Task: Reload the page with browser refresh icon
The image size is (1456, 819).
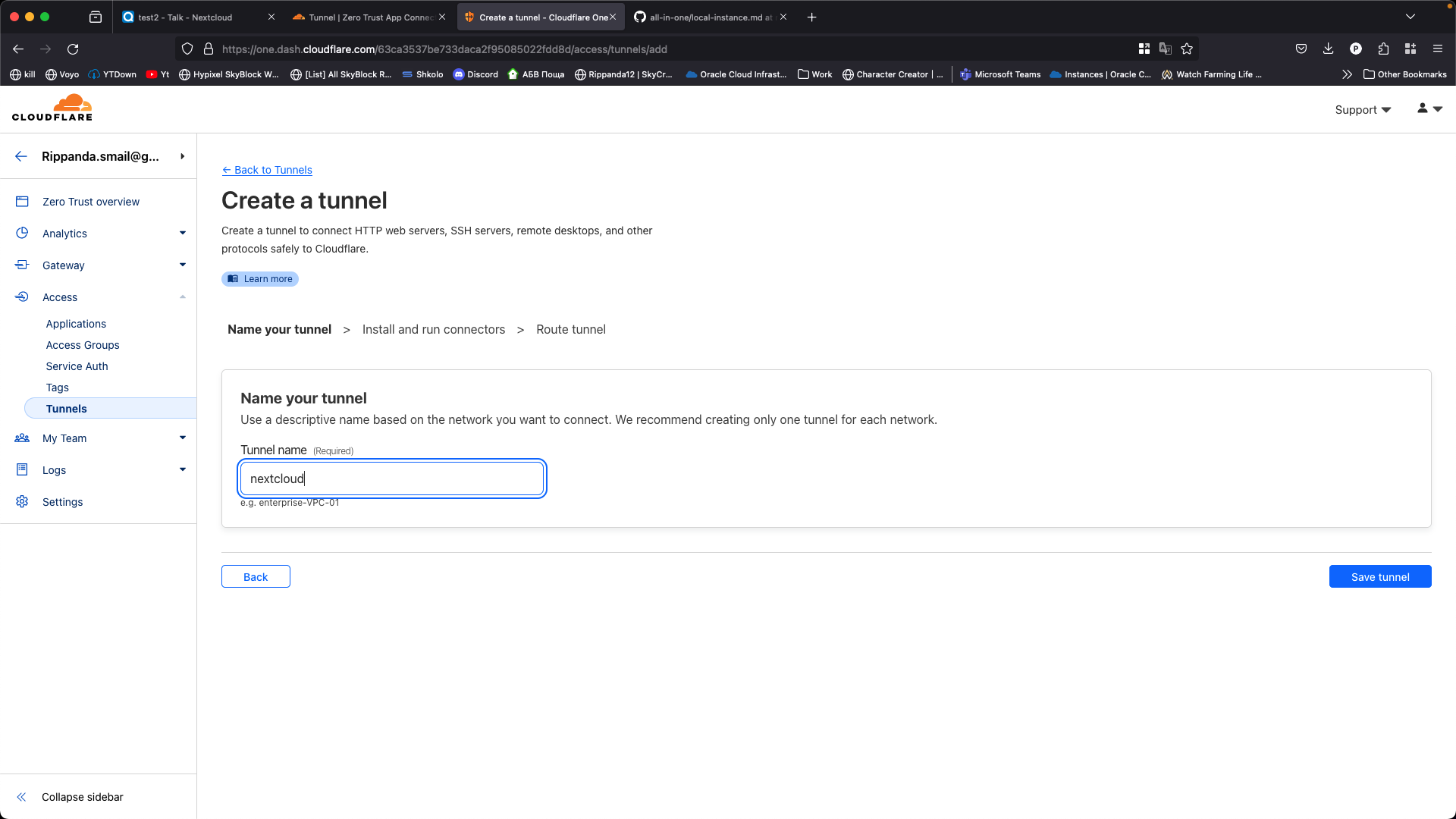Action: point(73,49)
